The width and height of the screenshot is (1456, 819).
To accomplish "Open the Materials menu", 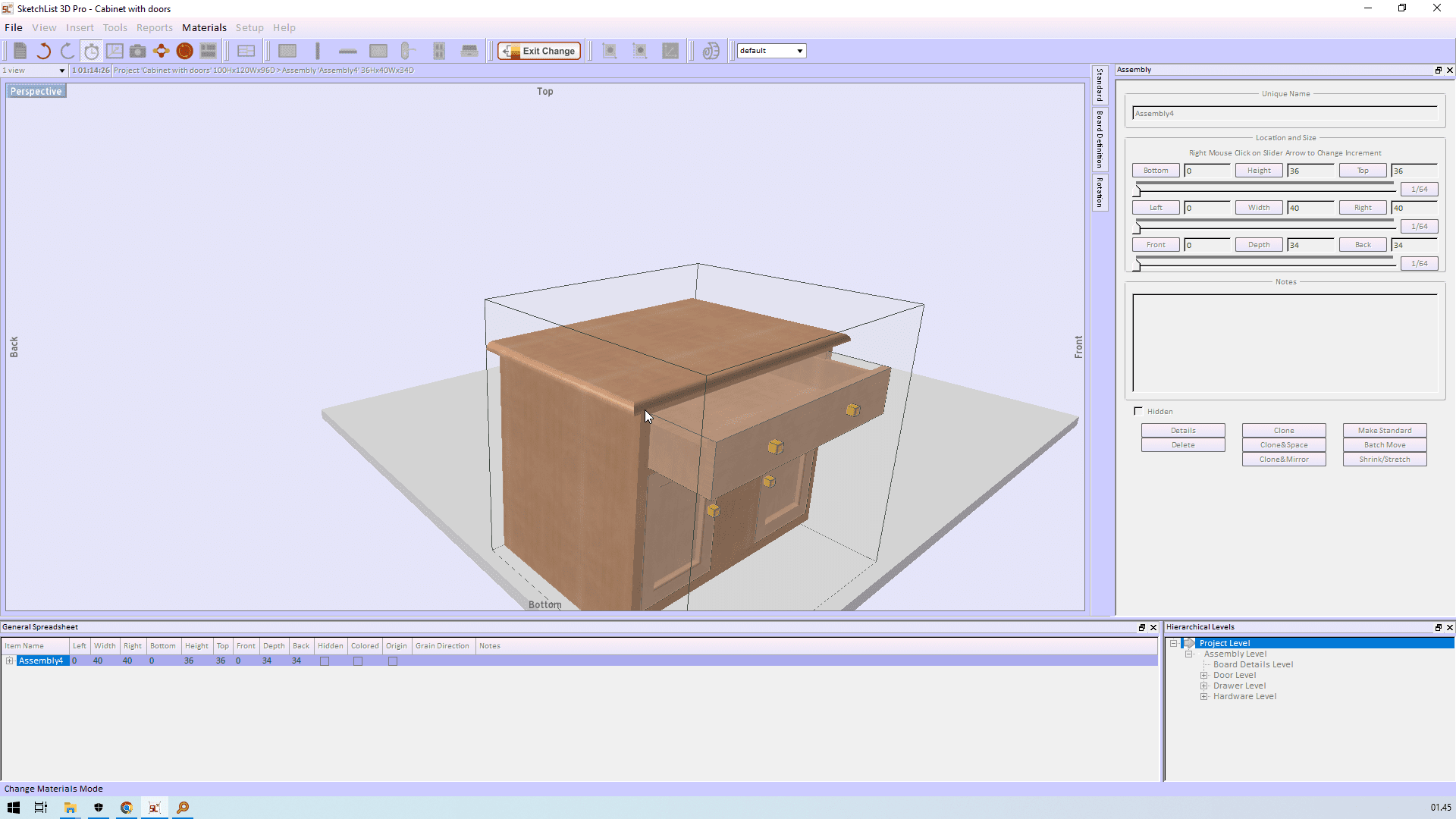I will pyautogui.click(x=204, y=27).
